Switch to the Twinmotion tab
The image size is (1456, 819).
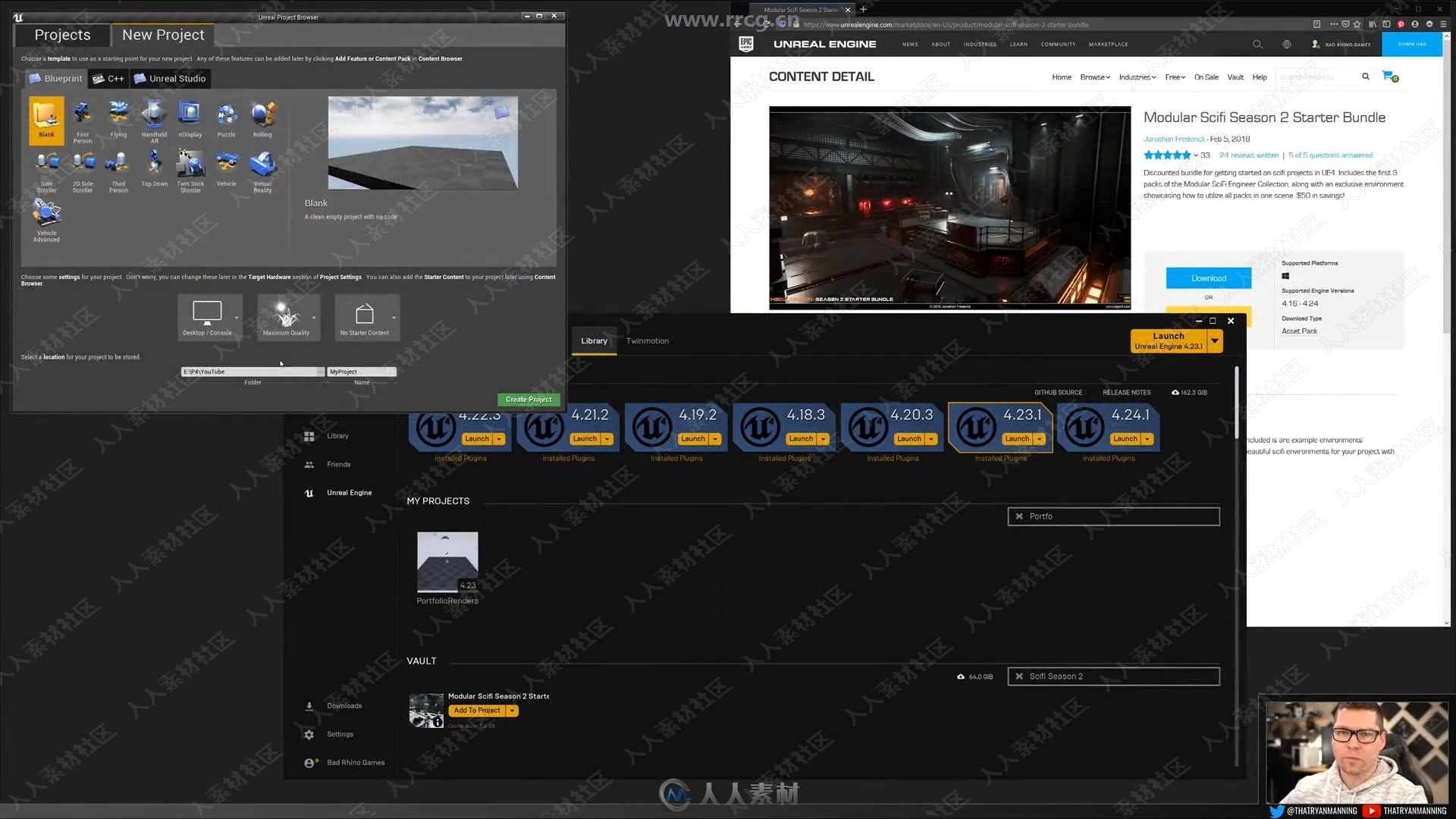pos(647,340)
